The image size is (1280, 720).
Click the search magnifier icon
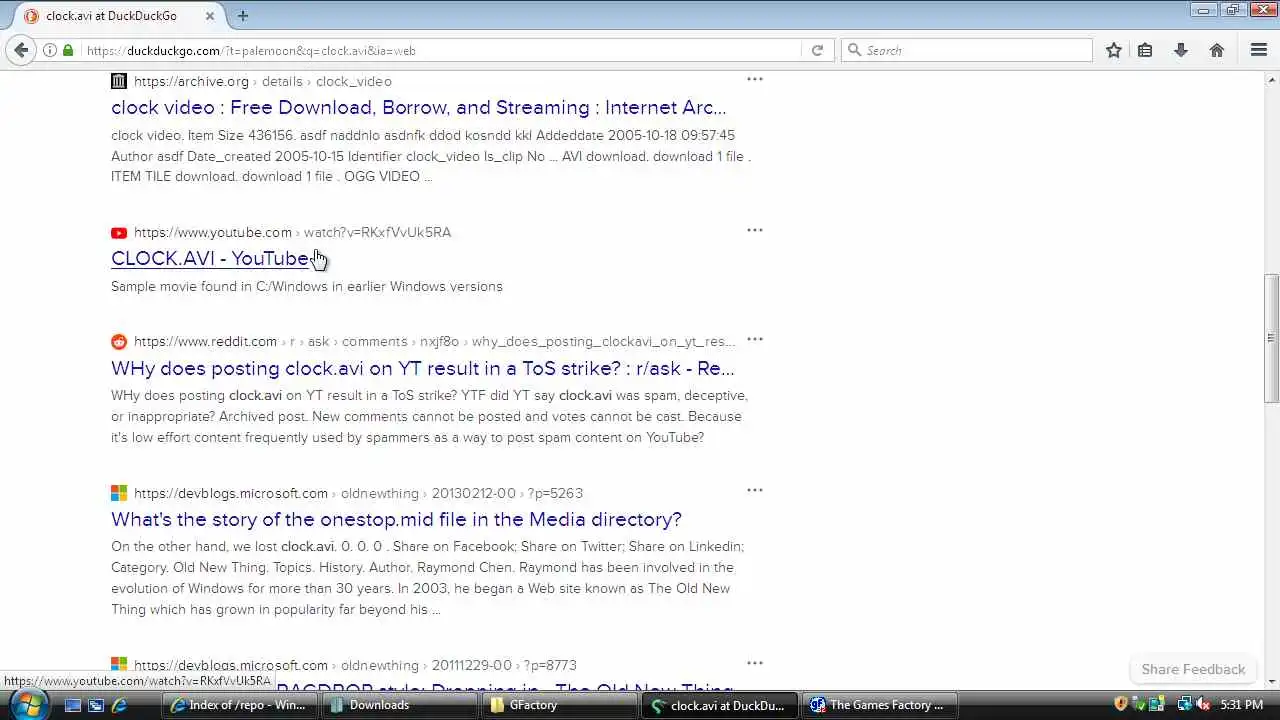coord(854,50)
